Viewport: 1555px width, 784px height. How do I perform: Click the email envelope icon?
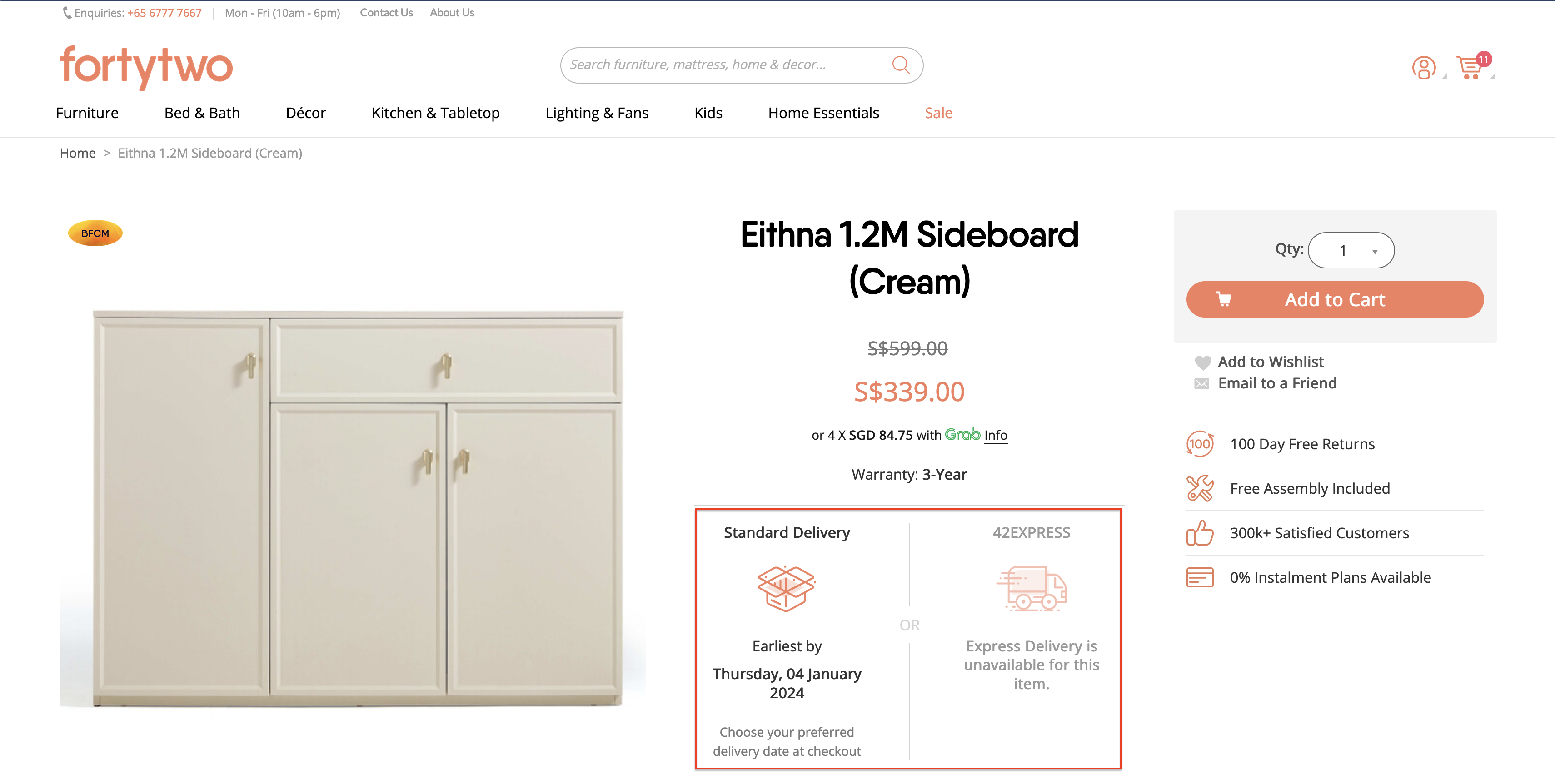click(1201, 384)
